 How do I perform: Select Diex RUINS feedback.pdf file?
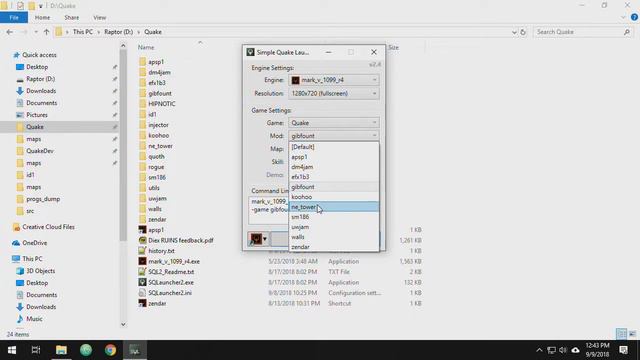point(180,240)
